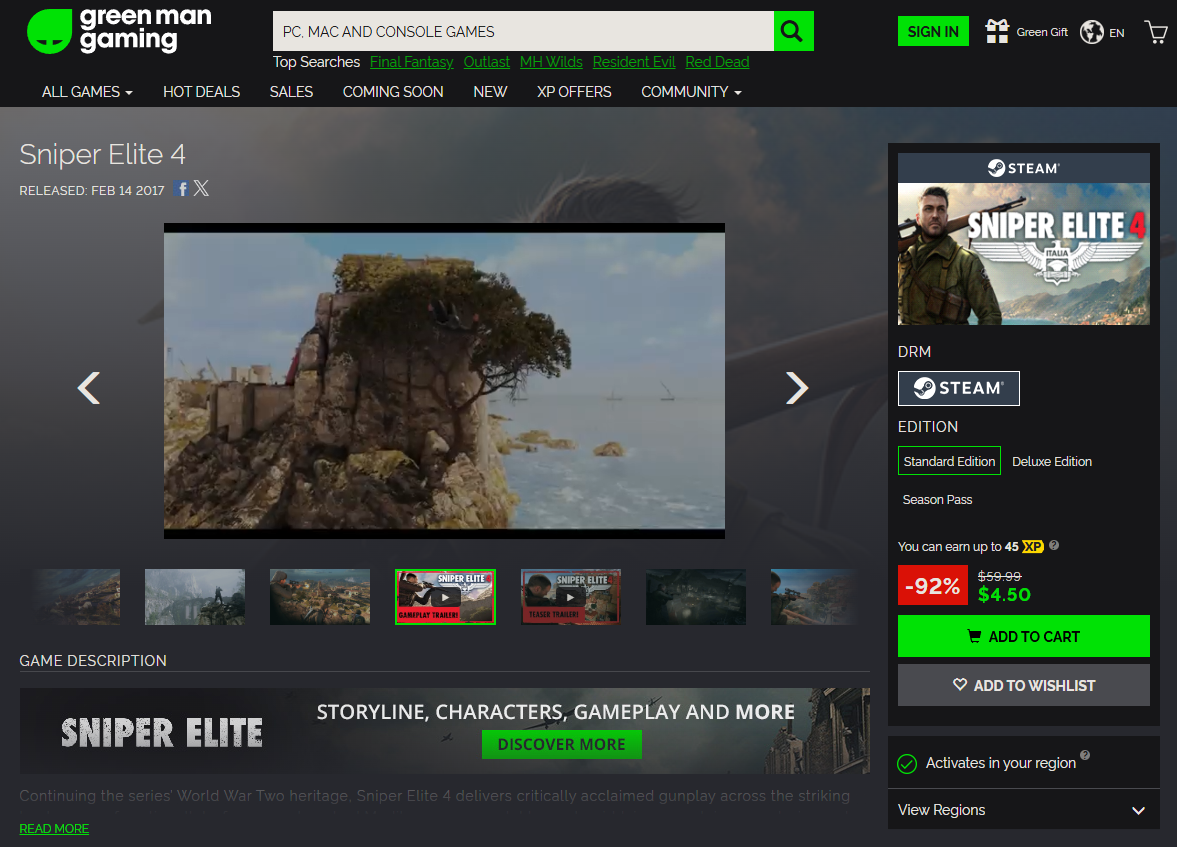Share on Facebook icon
This screenshot has width=1177, height=847.
pos(181,188)
